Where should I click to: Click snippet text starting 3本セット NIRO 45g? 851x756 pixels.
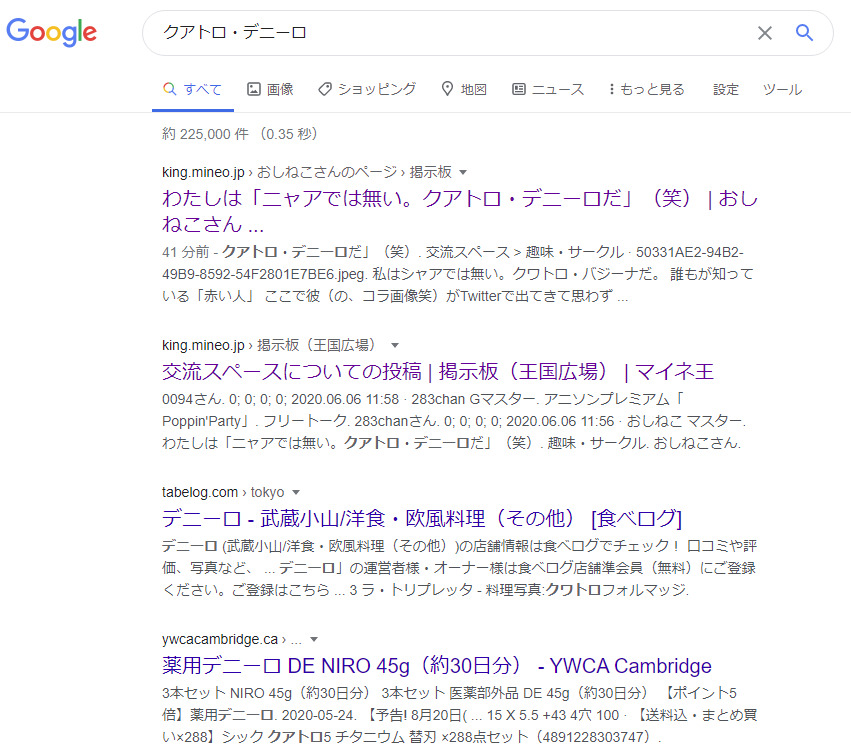pyautogui.click(x=459, y=715)
